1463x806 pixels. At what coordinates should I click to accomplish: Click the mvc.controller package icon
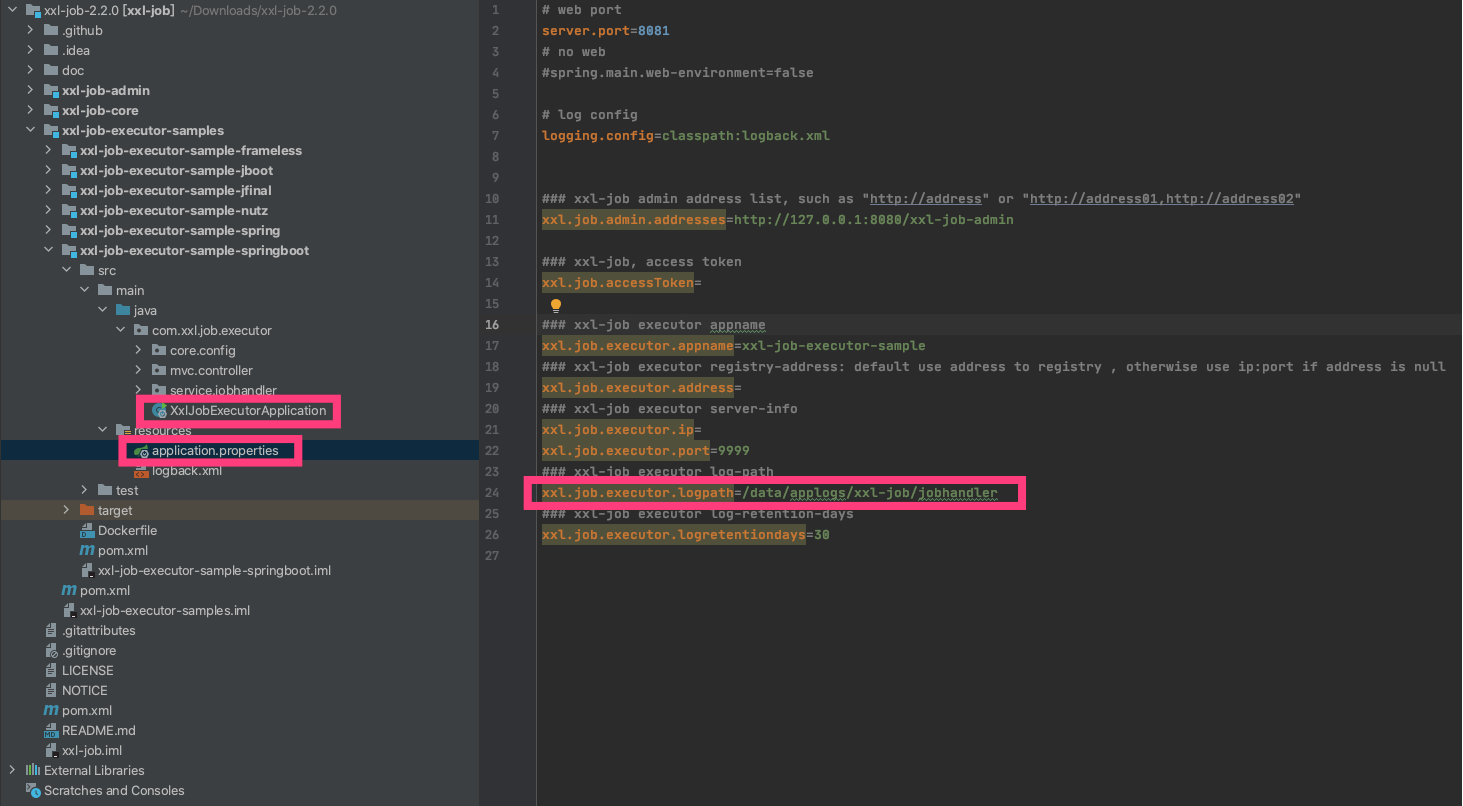point(159,371)
